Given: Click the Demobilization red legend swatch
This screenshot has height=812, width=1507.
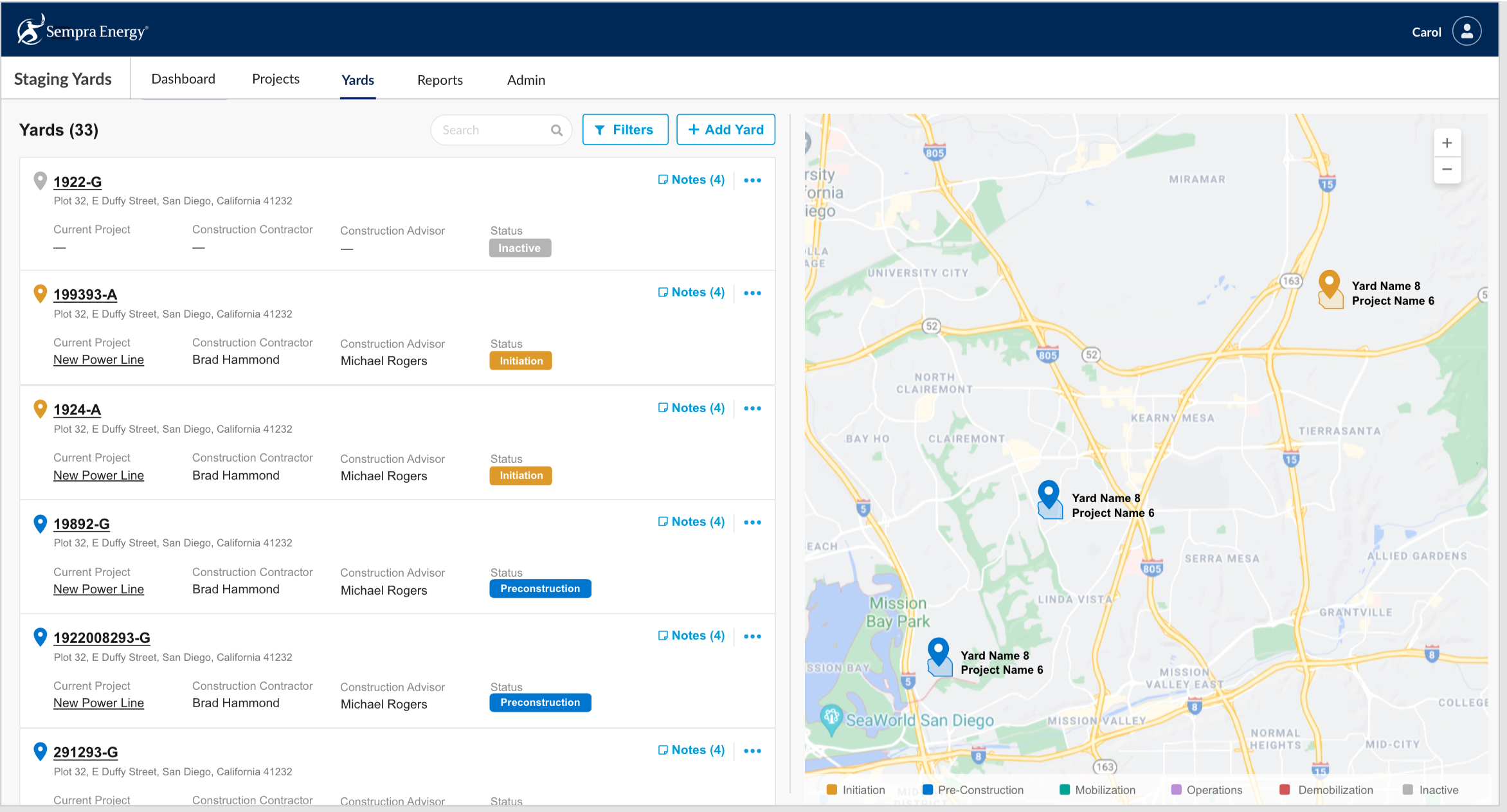Looking at the screenshot, I should (1285, 790).
